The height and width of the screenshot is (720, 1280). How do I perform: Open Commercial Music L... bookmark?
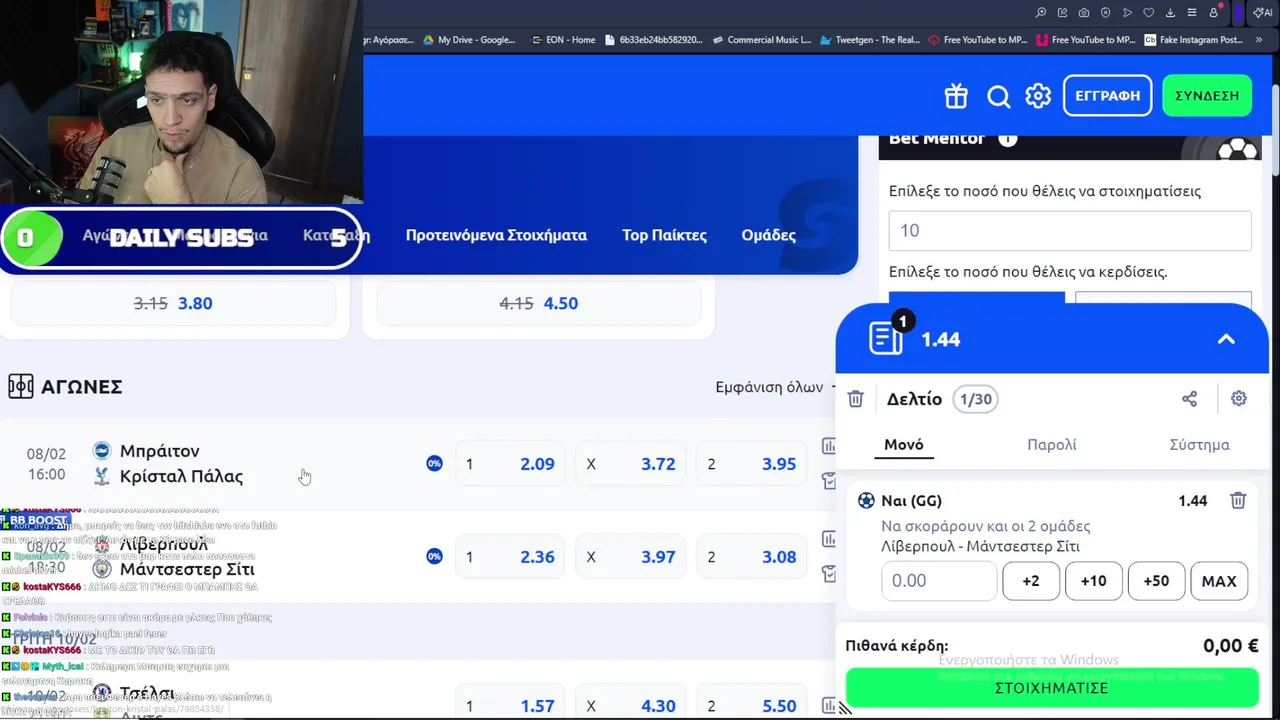[x=762, y=40]
